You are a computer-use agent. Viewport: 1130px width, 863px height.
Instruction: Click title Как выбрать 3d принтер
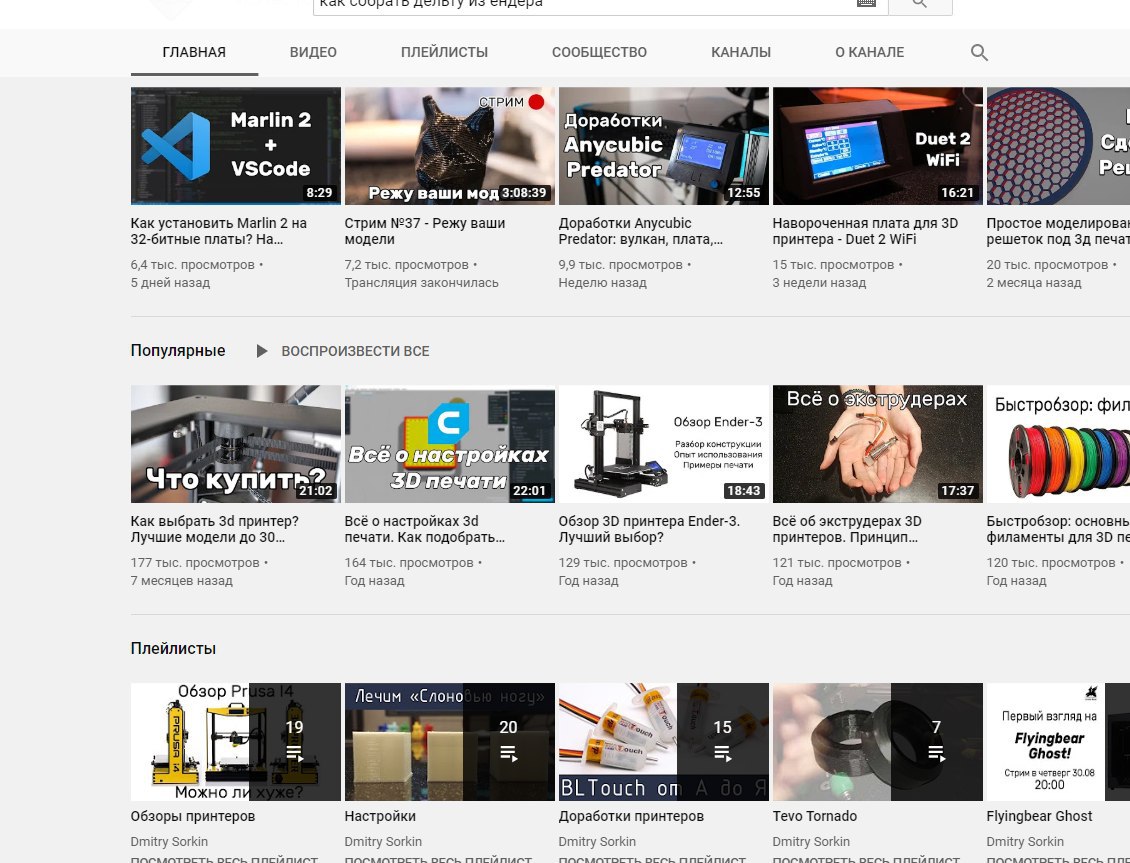214,529
